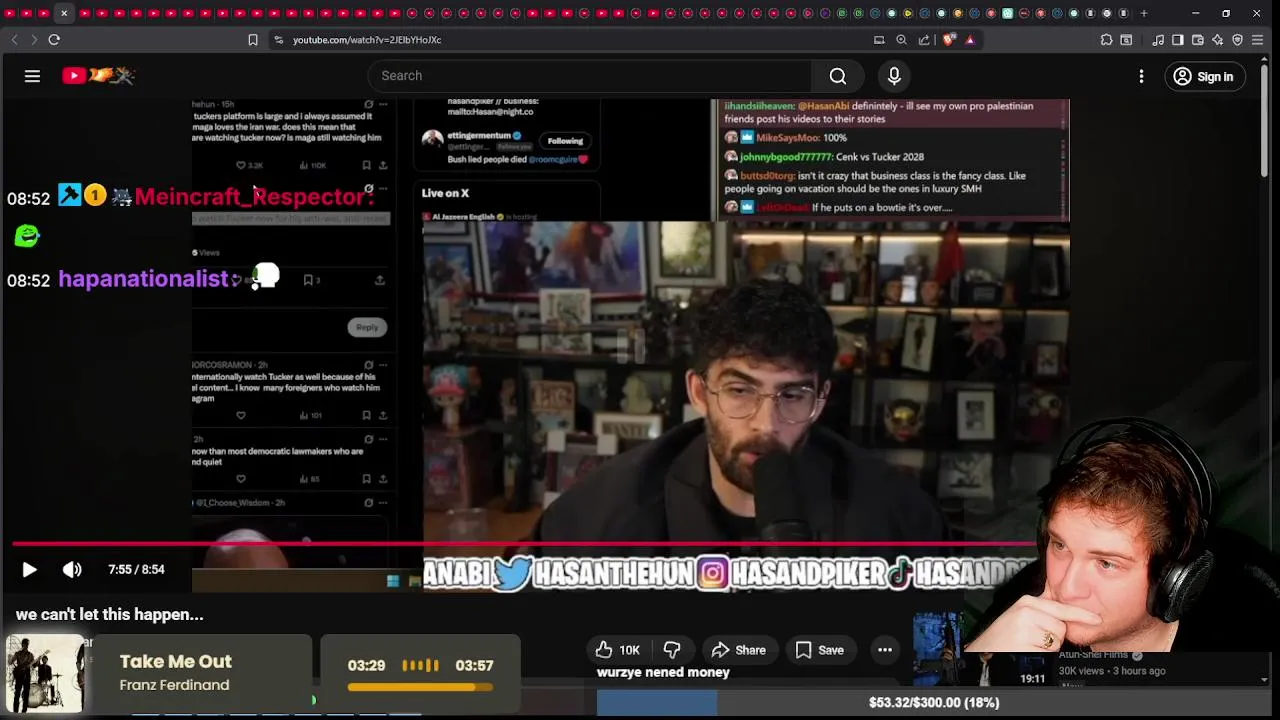Image resolution: width=1280 pixels, height=720 pixels.
Task: Mute the video with the speaker icon
Action: pyautogui.click(x=72, y=569)
